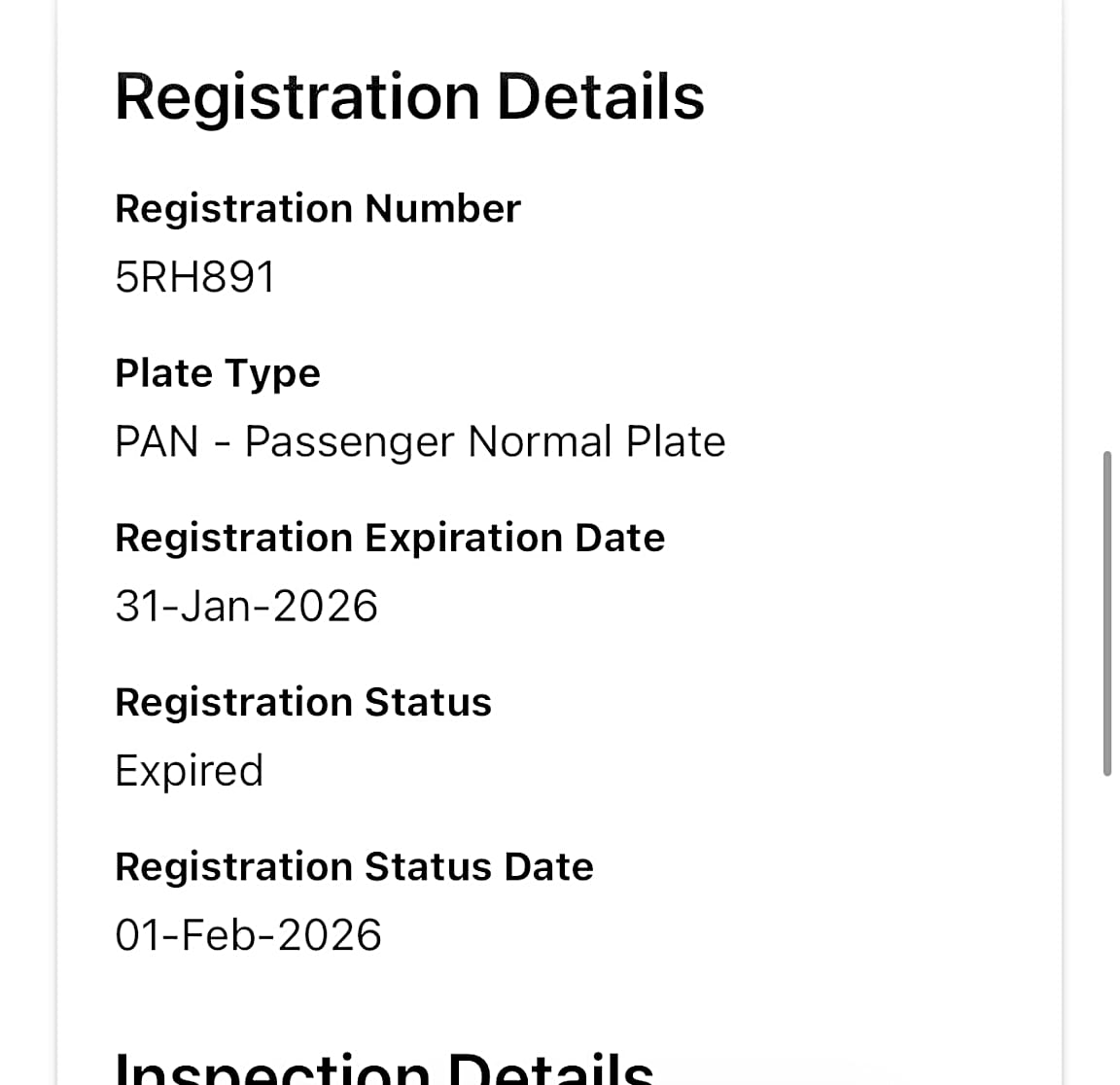Click the Registration Status Date label
This screenshot has height=1085, width=1120.
click(x=354, y=866)
